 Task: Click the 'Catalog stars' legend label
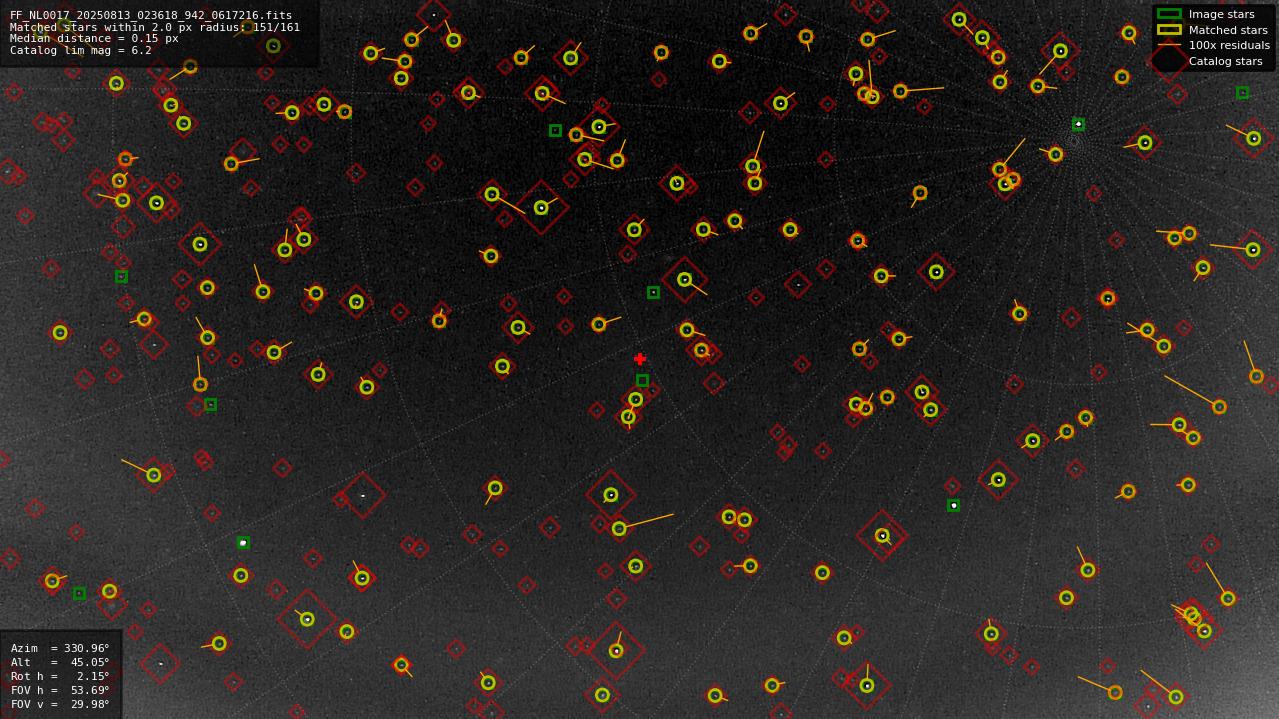1225,61
